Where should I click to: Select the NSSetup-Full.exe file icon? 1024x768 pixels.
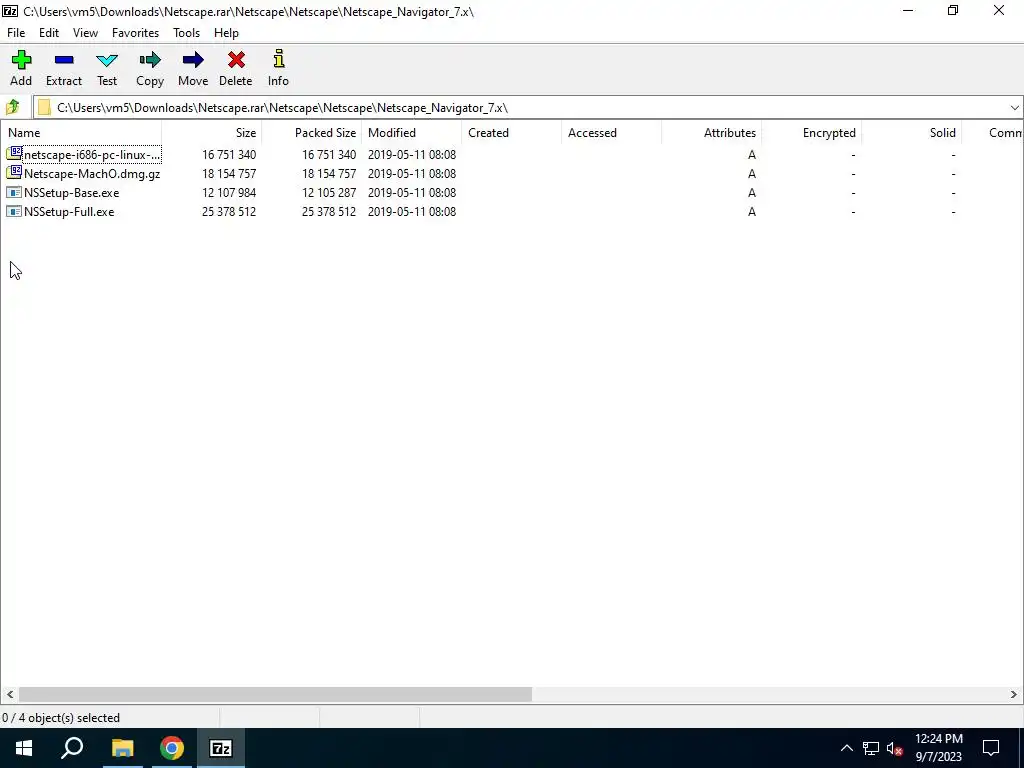pos(14,212)
